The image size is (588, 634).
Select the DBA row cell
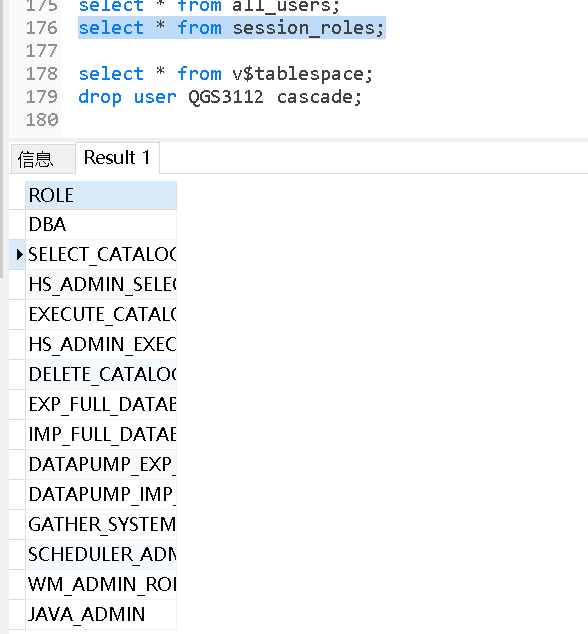(x=101, y=224)
